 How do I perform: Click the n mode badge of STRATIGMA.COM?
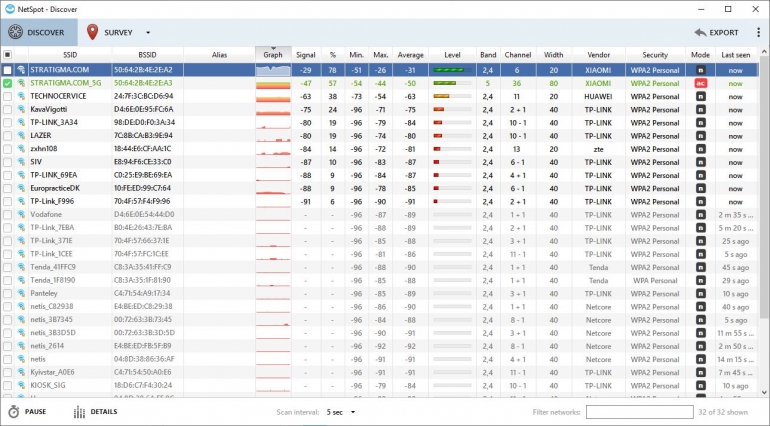point(700,70)
